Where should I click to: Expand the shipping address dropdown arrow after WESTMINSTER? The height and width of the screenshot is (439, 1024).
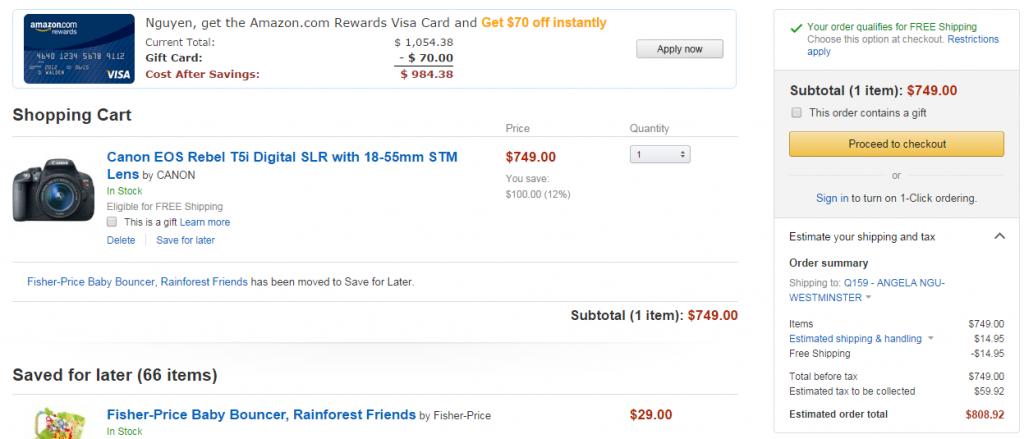869,298
